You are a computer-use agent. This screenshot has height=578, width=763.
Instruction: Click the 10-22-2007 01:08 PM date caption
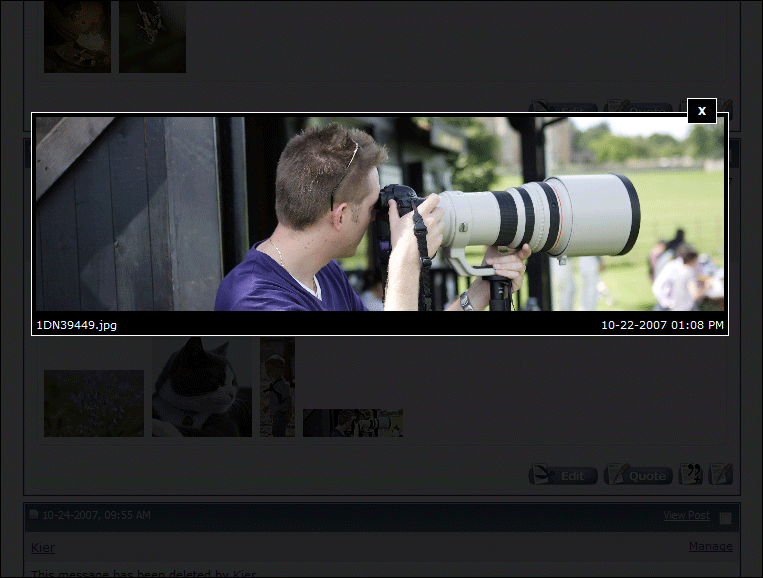tap(662, 325)
